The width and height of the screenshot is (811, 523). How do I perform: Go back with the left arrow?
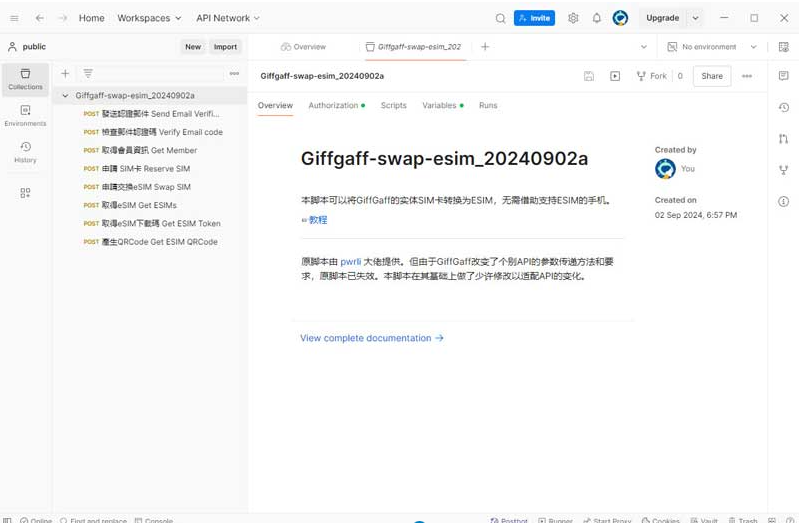point(39,18)
